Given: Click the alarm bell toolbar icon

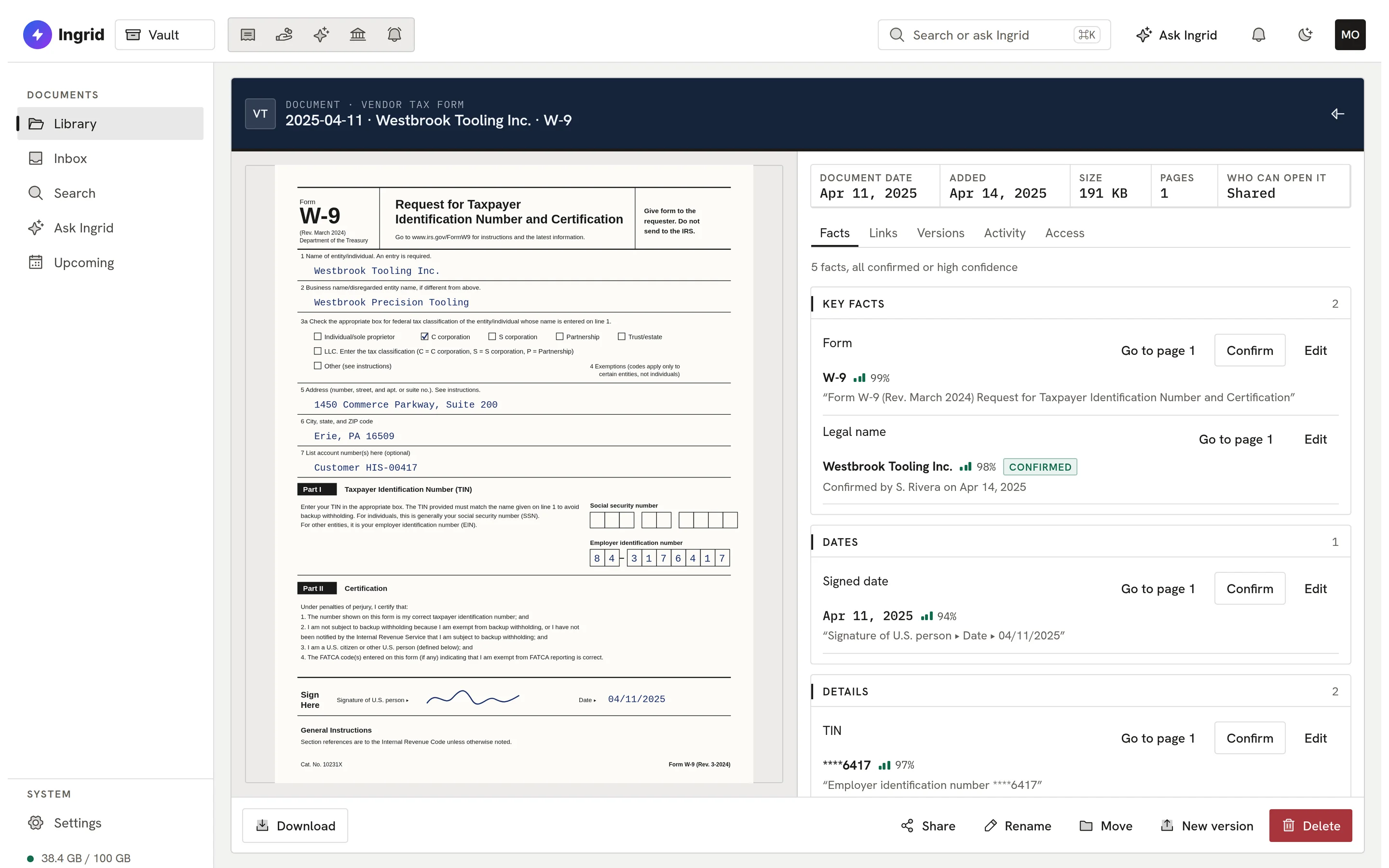Looking at the screenshot, I should (395, 35).
